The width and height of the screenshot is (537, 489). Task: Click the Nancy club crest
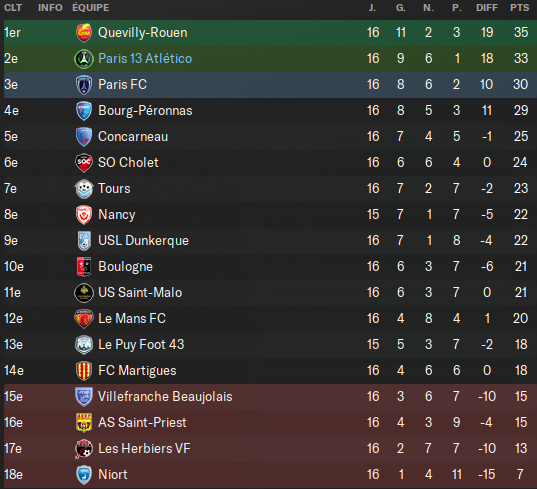point(84,215)
